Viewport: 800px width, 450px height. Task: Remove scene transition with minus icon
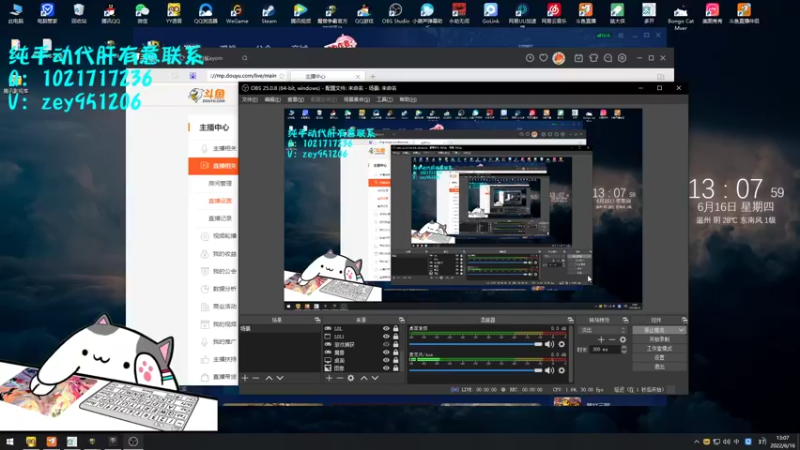(612, 340)
